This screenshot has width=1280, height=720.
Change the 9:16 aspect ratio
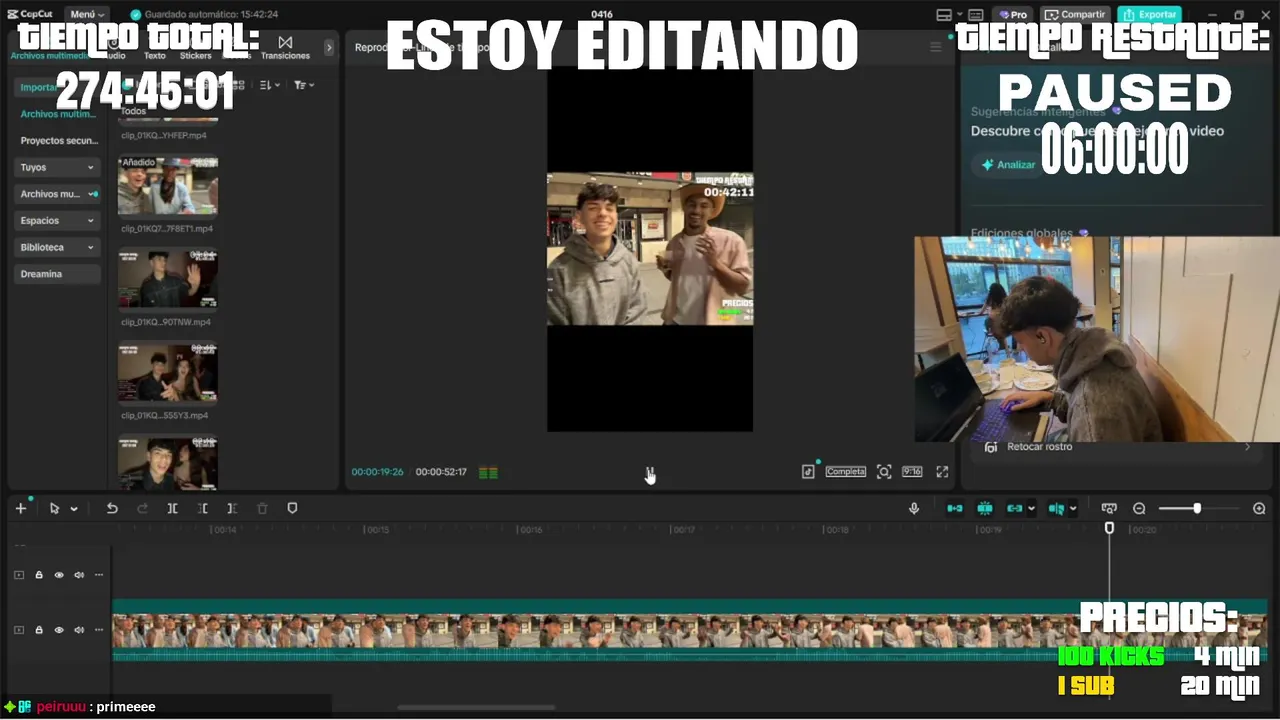(x=912, y=472)
